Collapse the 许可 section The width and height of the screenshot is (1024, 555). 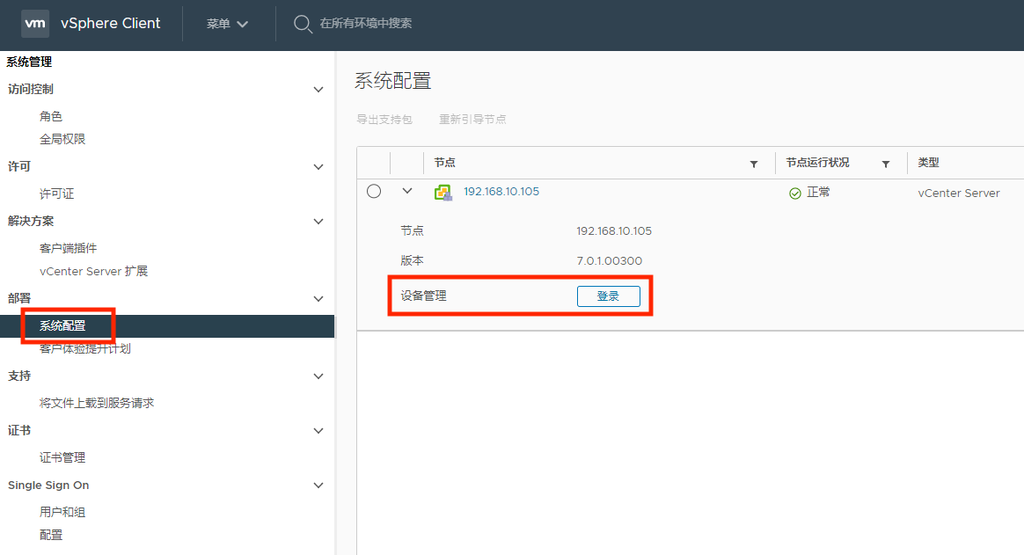pyautogui.click(x=318, y=167)
